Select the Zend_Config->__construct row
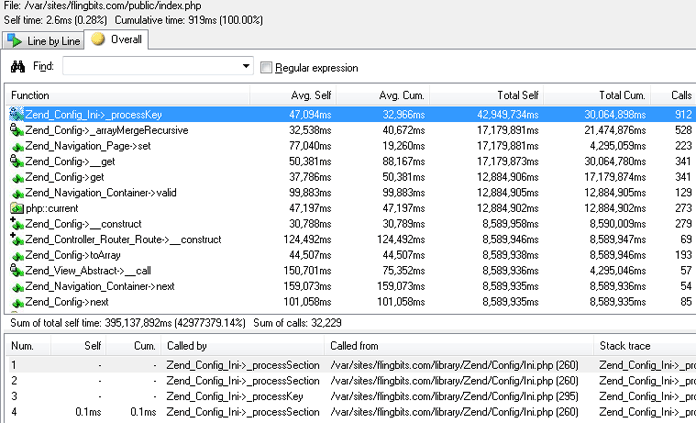 [x=351, y=224]
